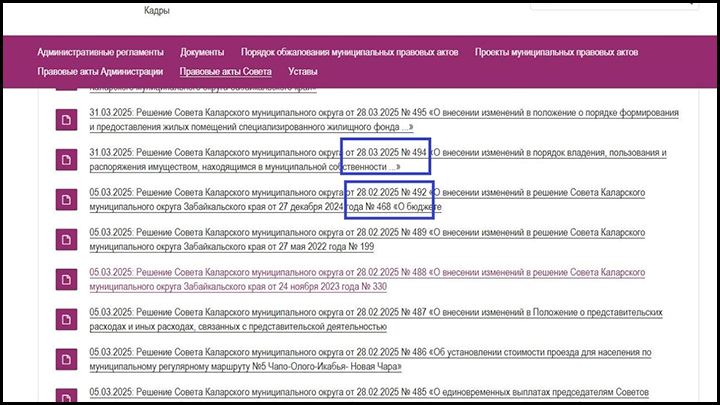Open document icon for decision № 488
This screenshot has width=720, height=405.
pos(66,280)
